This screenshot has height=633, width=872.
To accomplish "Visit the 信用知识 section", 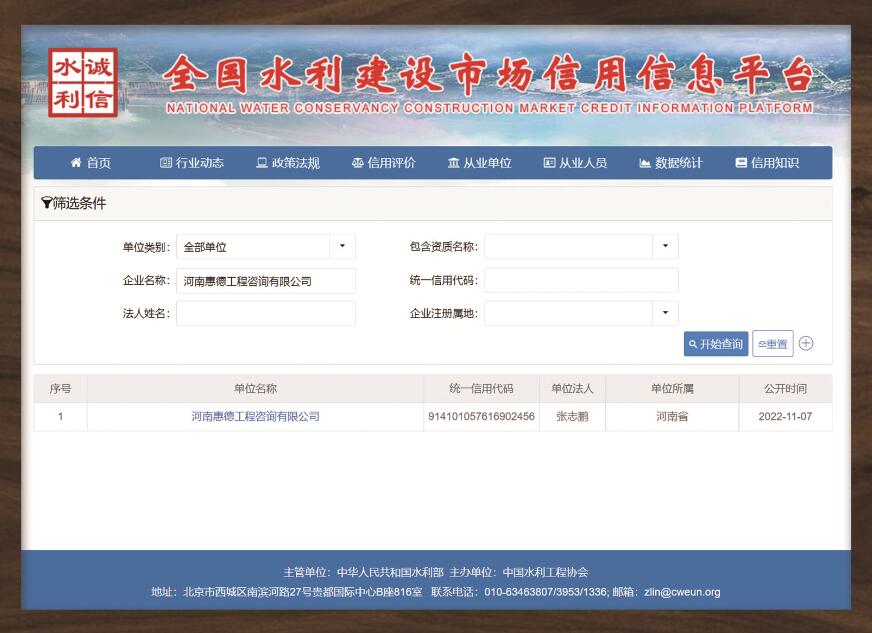I will click(x=767, y=162).
